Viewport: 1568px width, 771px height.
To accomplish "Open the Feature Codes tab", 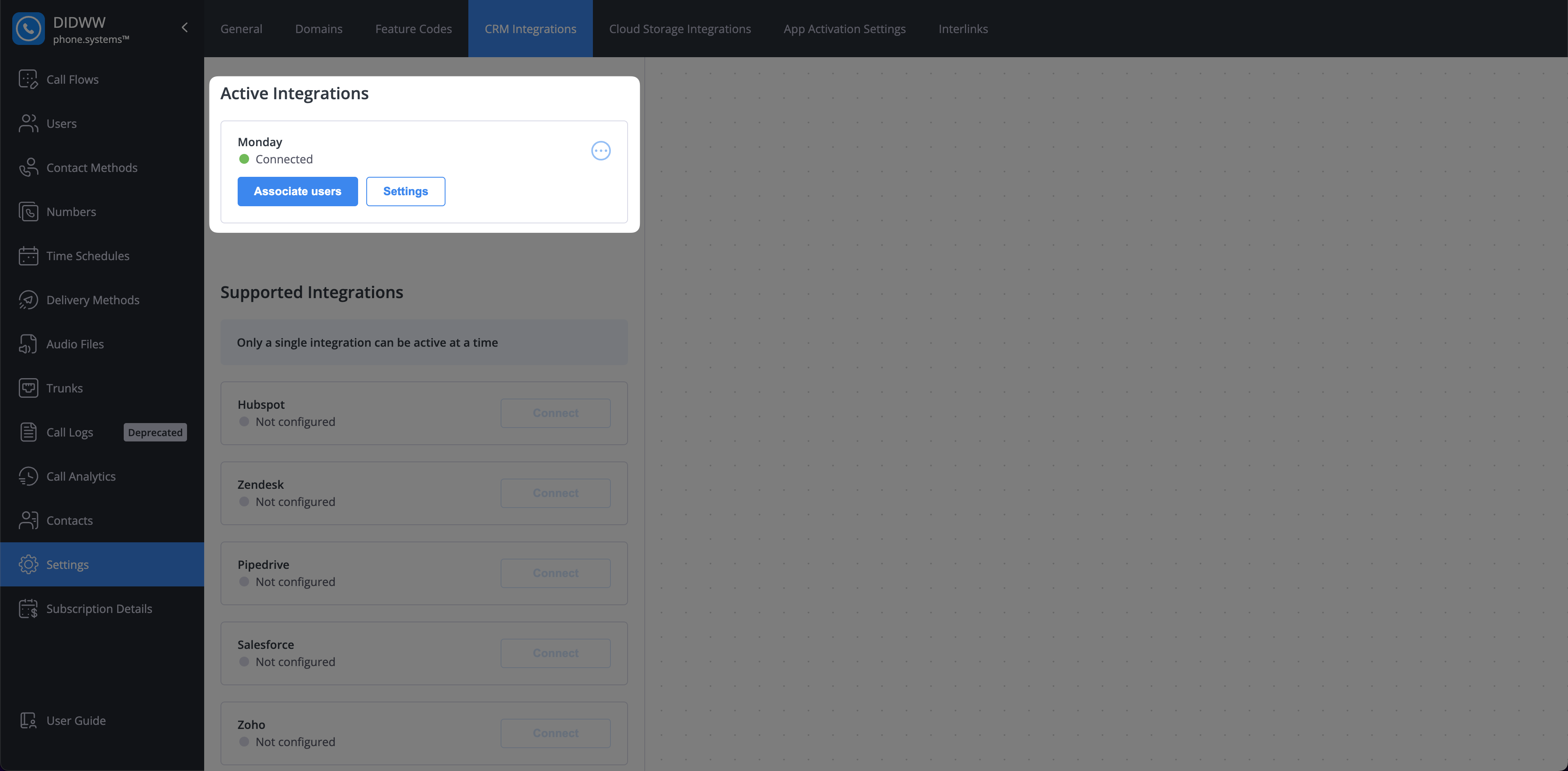I will (413, 29).
